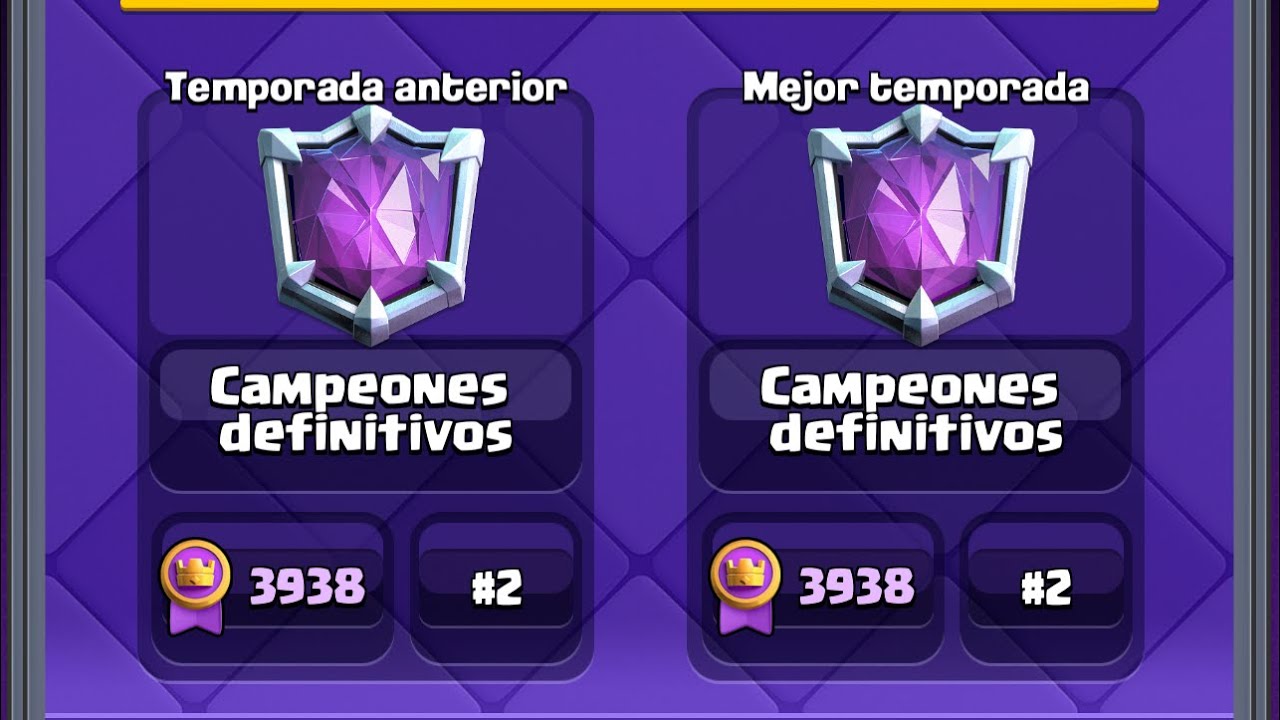Tap the purple ribbon of the previous season medal

pyautogui.click(x=195, y=617)
